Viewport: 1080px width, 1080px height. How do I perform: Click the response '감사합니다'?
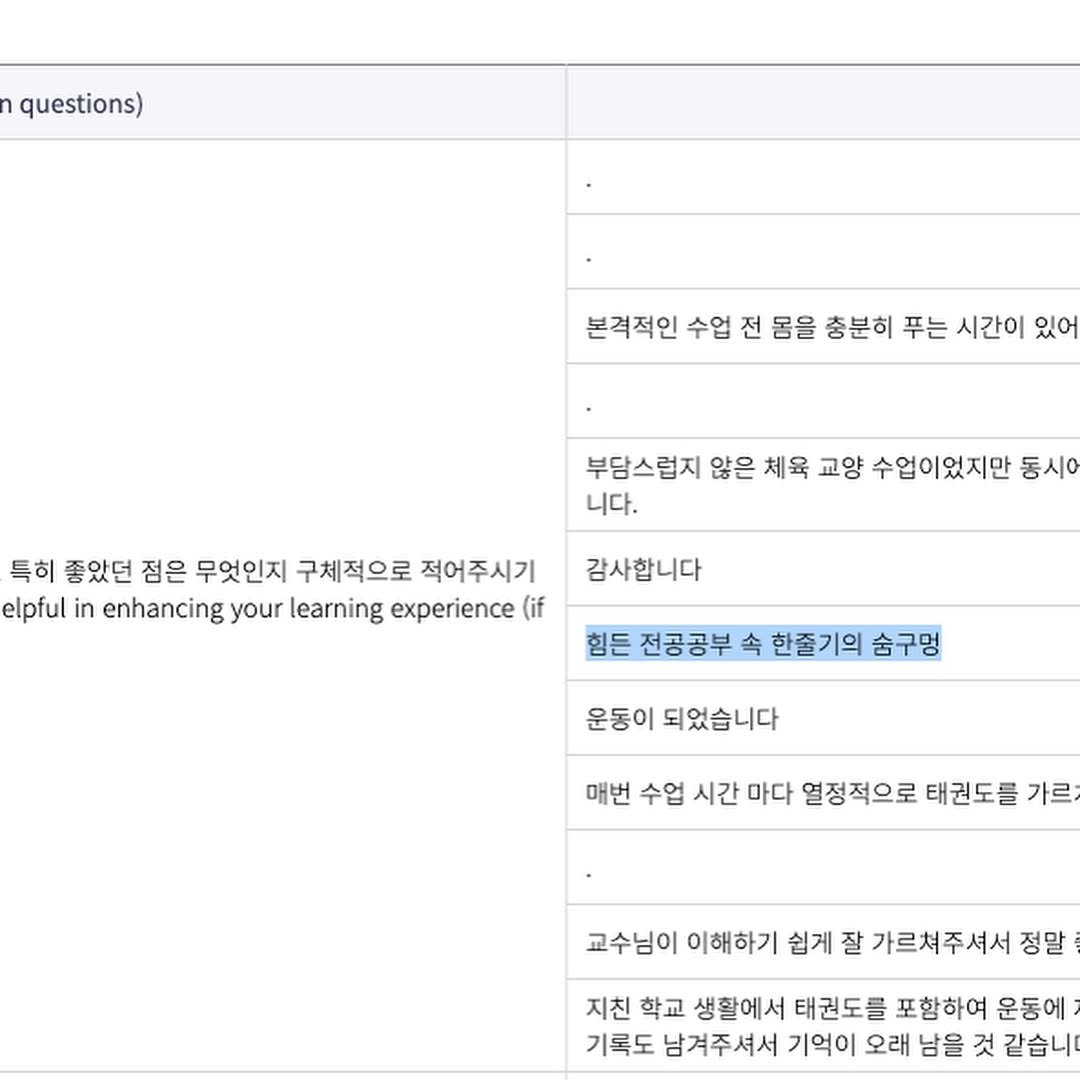pyautogui.click(x=643, y=570)
